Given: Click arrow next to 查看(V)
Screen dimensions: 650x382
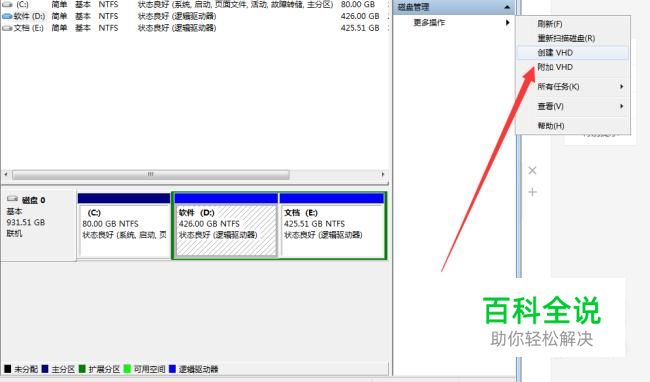Looking at the screenshot, I should [x=621, y=106].
